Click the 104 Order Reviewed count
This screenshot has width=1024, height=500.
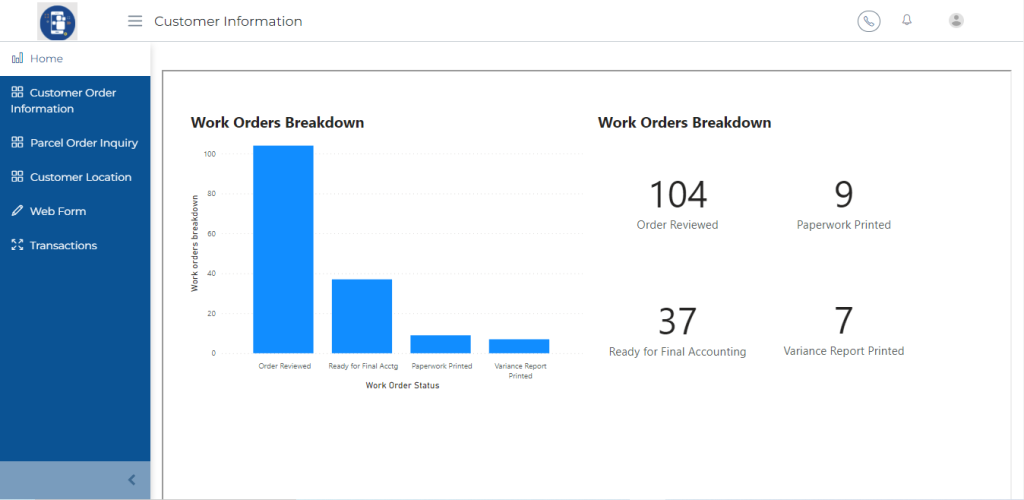677,195
